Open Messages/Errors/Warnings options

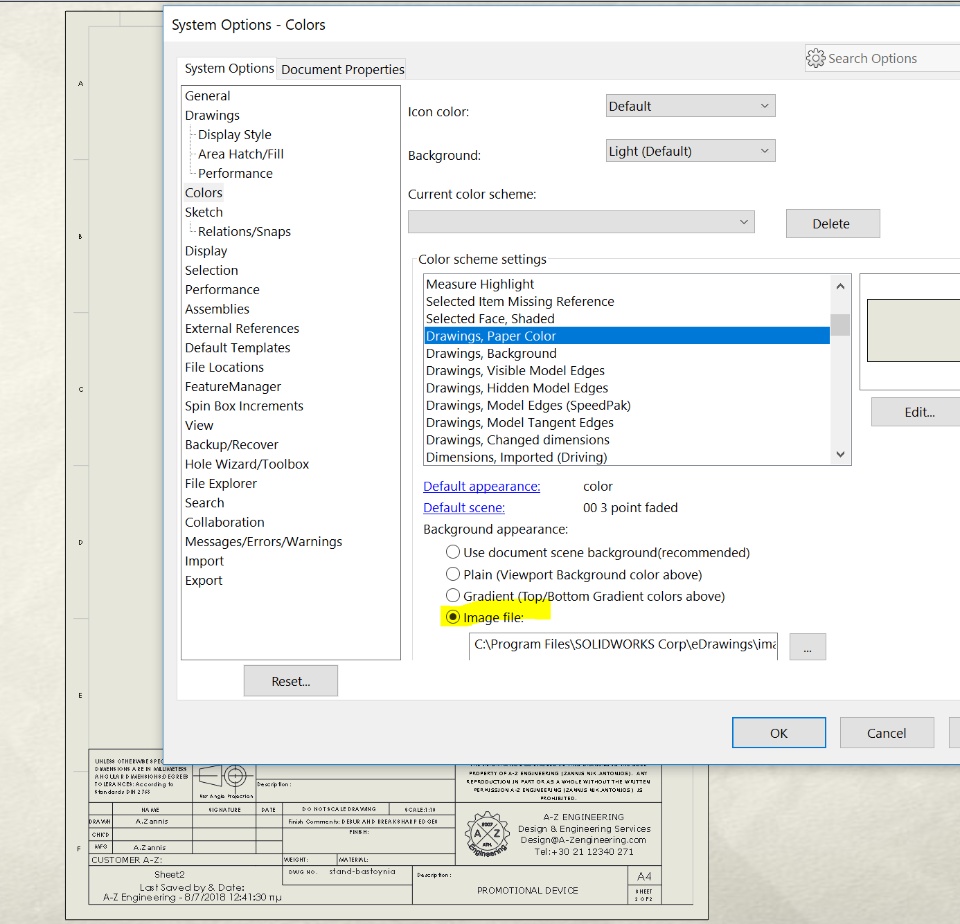click(263, 541)
